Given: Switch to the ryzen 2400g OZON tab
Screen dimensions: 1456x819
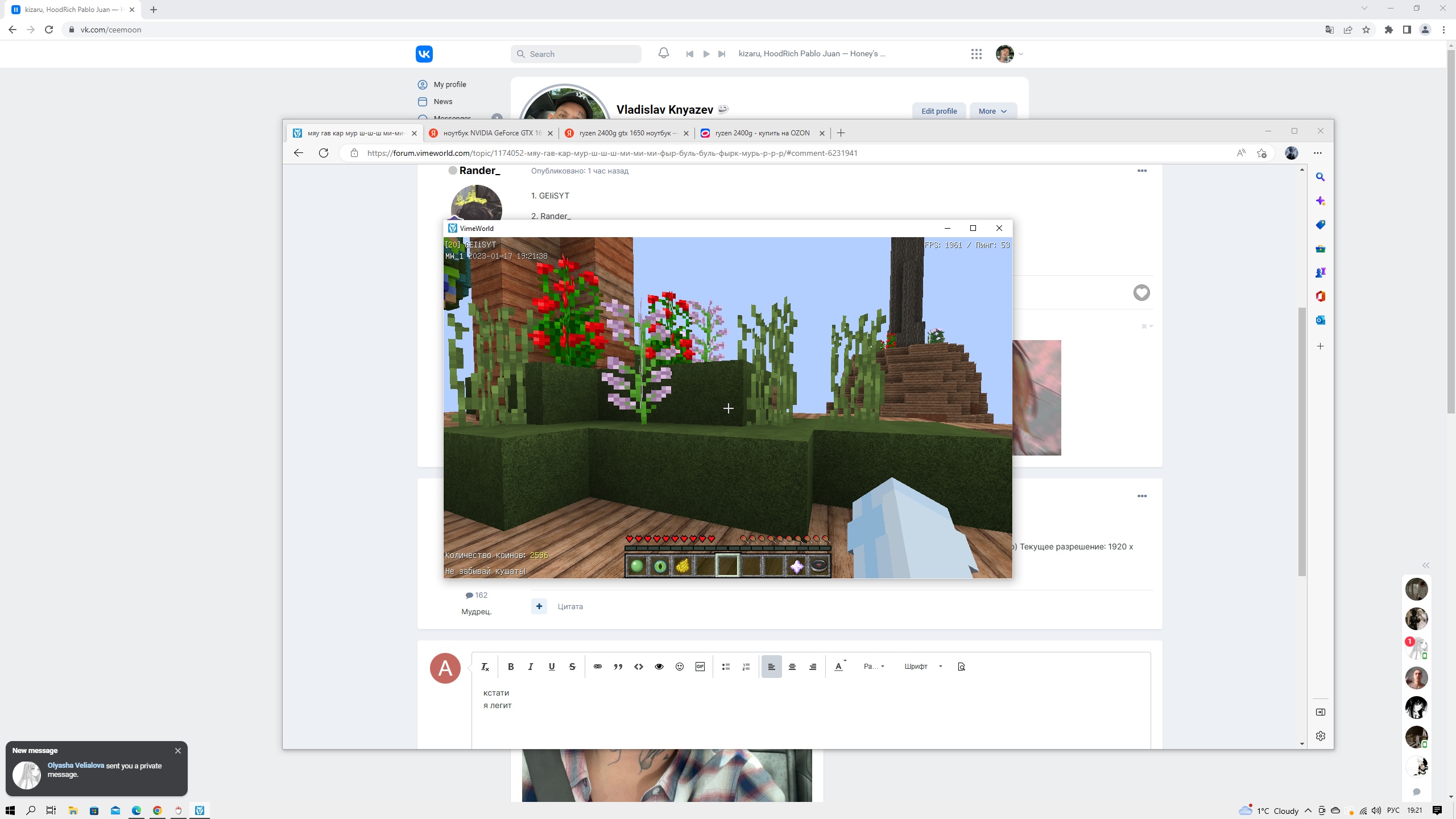Looking at the screenshot, I should click(762, 133).
